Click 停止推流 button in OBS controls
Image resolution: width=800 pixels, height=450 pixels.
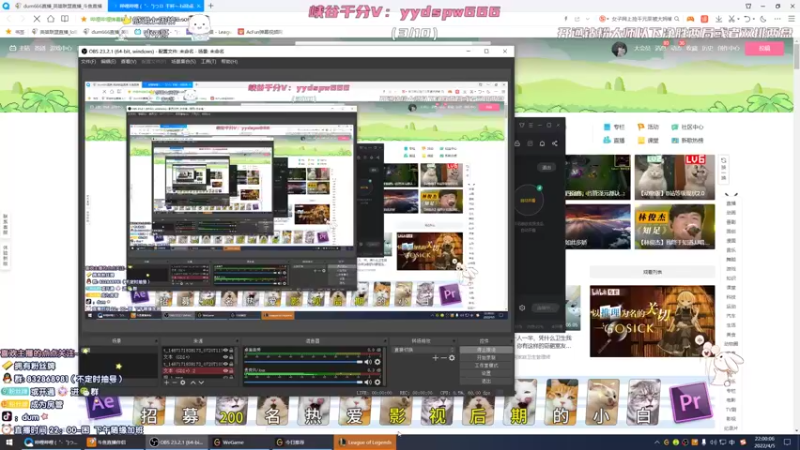[486, 350]
